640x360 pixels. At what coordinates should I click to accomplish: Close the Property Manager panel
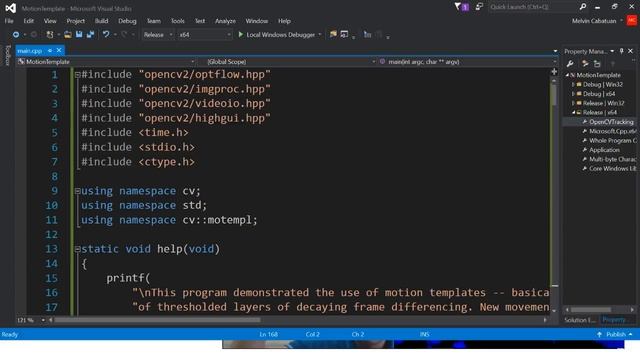[x=631, y=51]
